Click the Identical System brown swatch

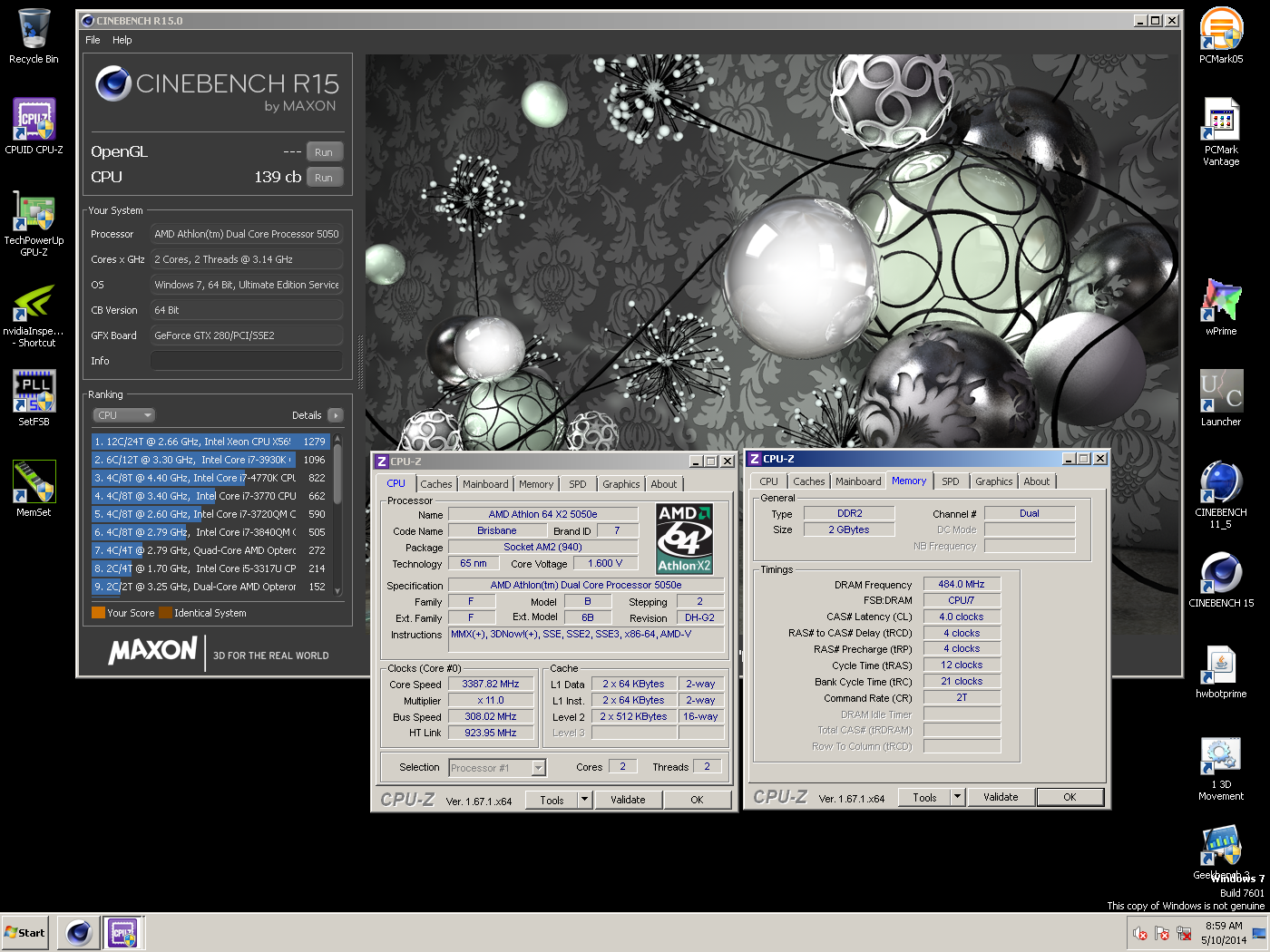[x=165, y=613]
